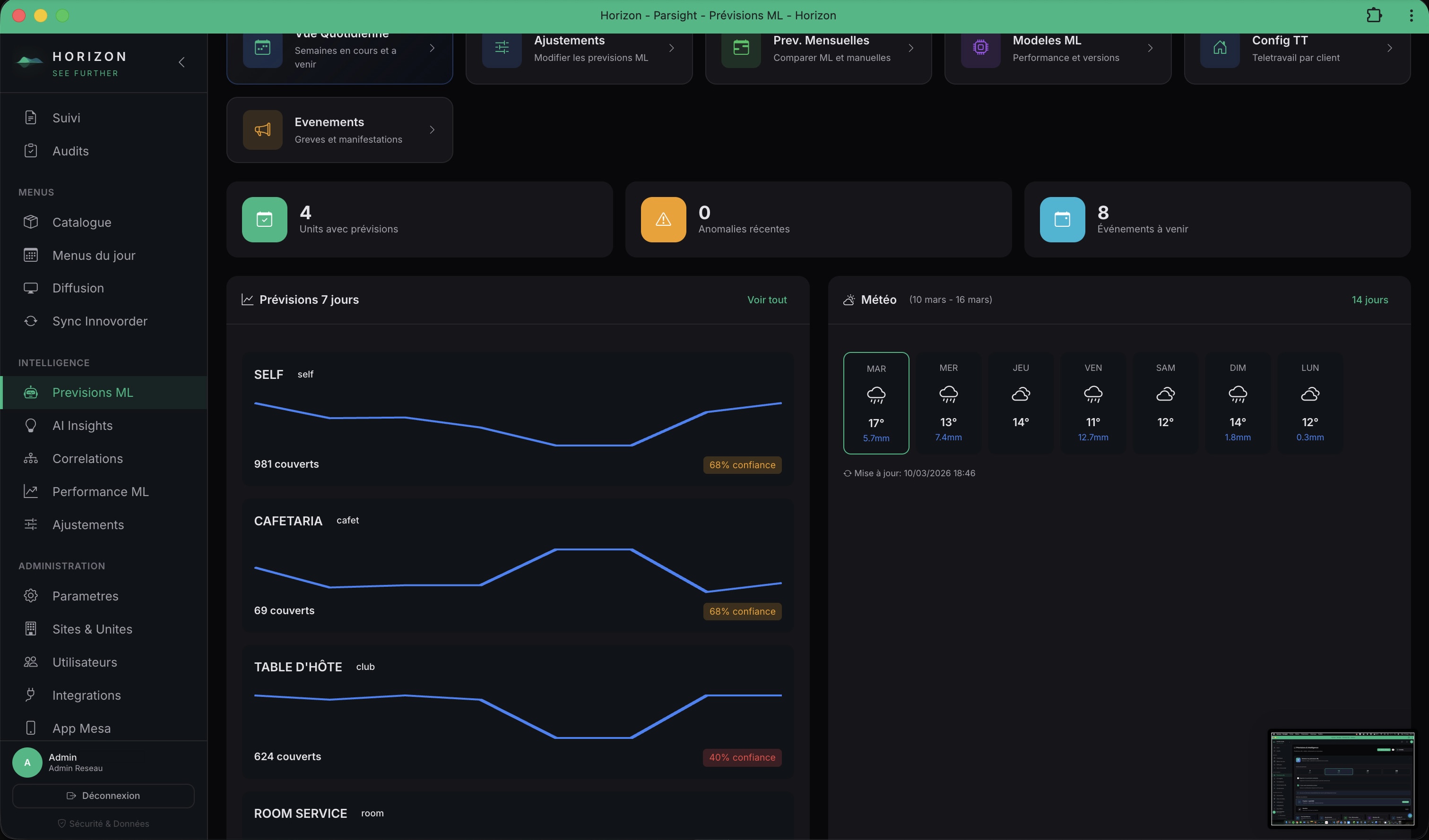Image resolution: width=1429 pixels, height=840 pixels.
Task: Click the Config TT house icon
Action: pyautogui.click(x=1220, y=48)
